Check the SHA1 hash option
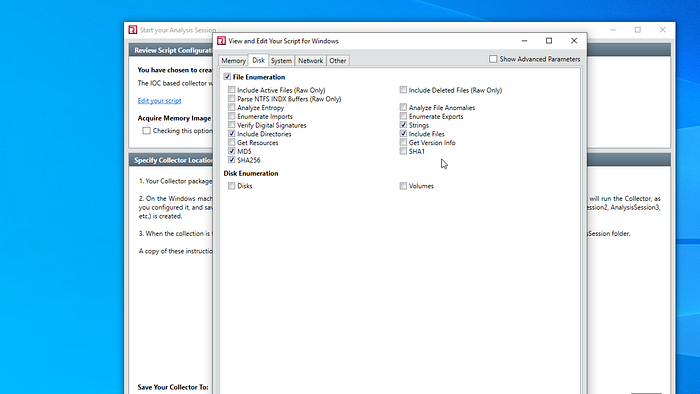700x394 pixels. pyautogui.click(x=403, y=151)
